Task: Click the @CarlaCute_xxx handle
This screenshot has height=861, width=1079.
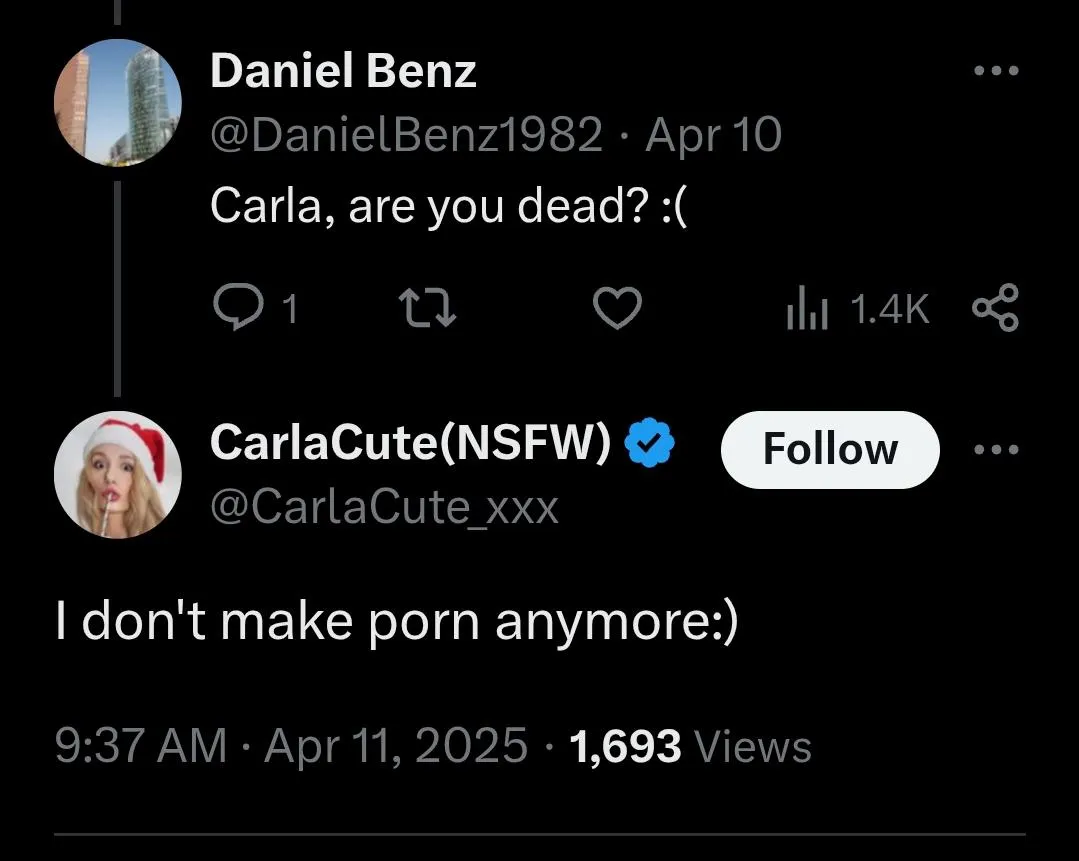Action: 384,508
